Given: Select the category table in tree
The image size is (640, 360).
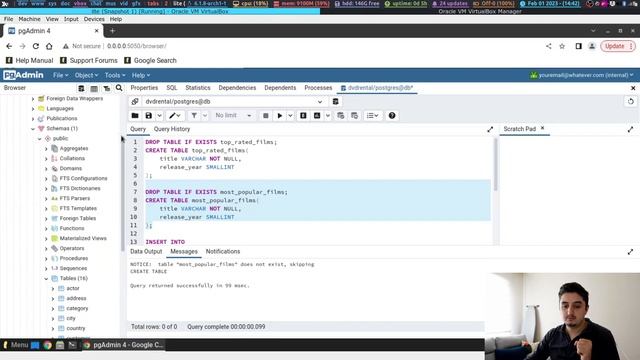Looking at the screenshot, I should (x=77, y=308).
